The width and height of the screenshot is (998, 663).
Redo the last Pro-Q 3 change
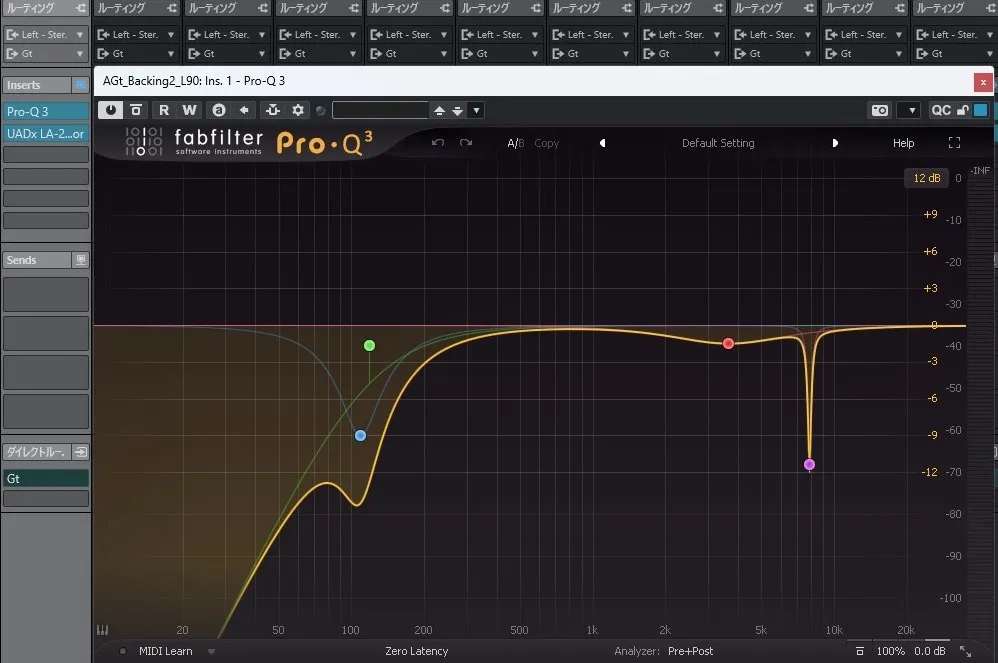[466, 143]
